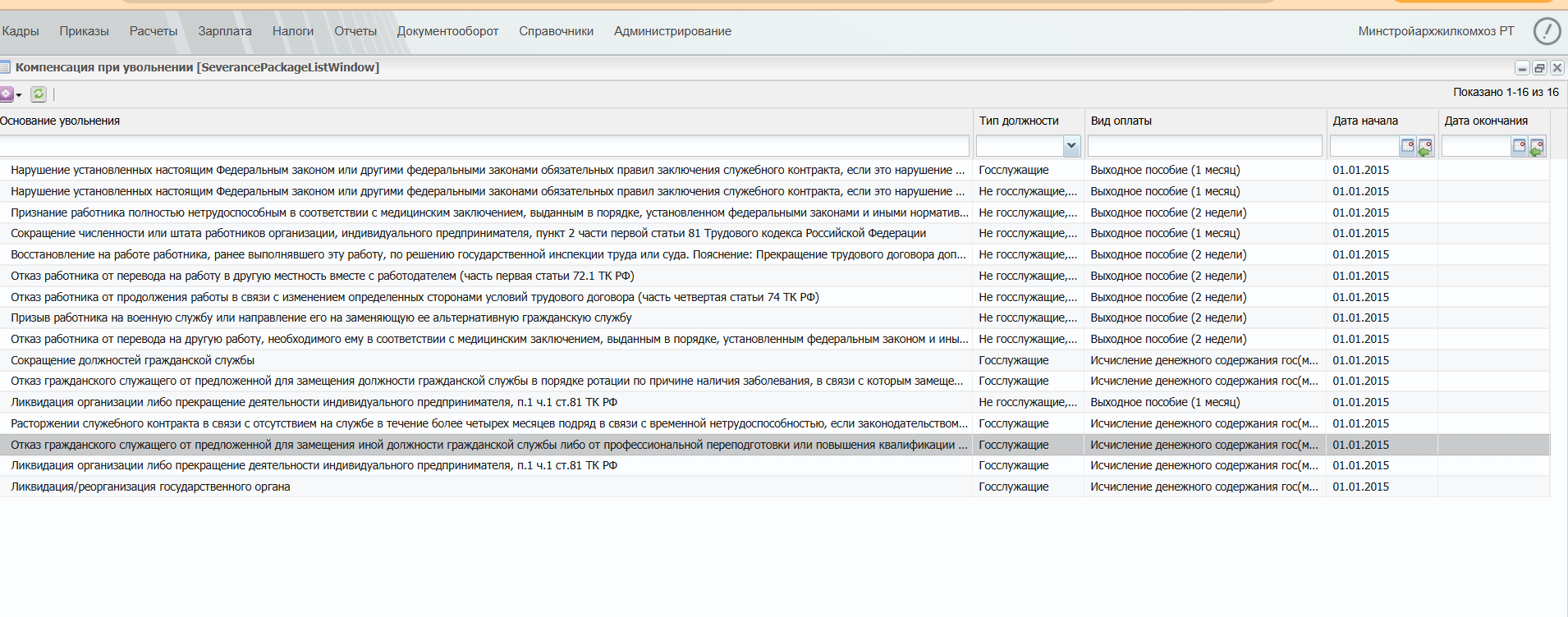Click Выходное пособие (1 месяц) in Сокращение численности row
This screenshot has height=617, width=1568.
pos(1165,234)
